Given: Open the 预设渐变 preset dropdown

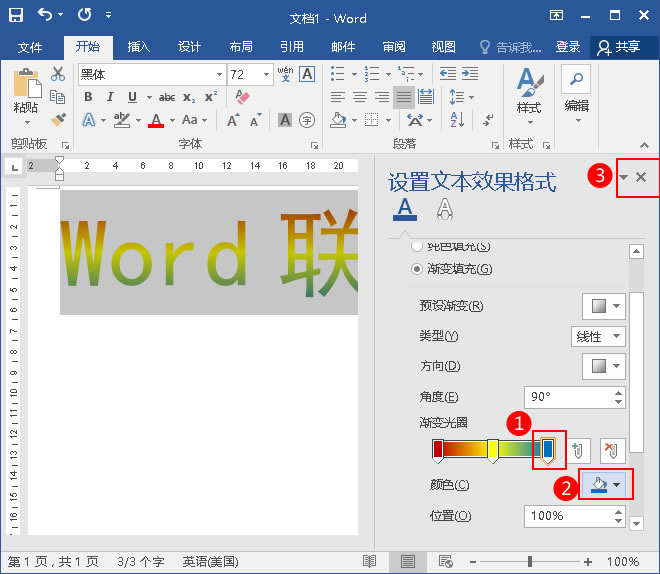Looking at the screenshot, I should click(604, 306).
